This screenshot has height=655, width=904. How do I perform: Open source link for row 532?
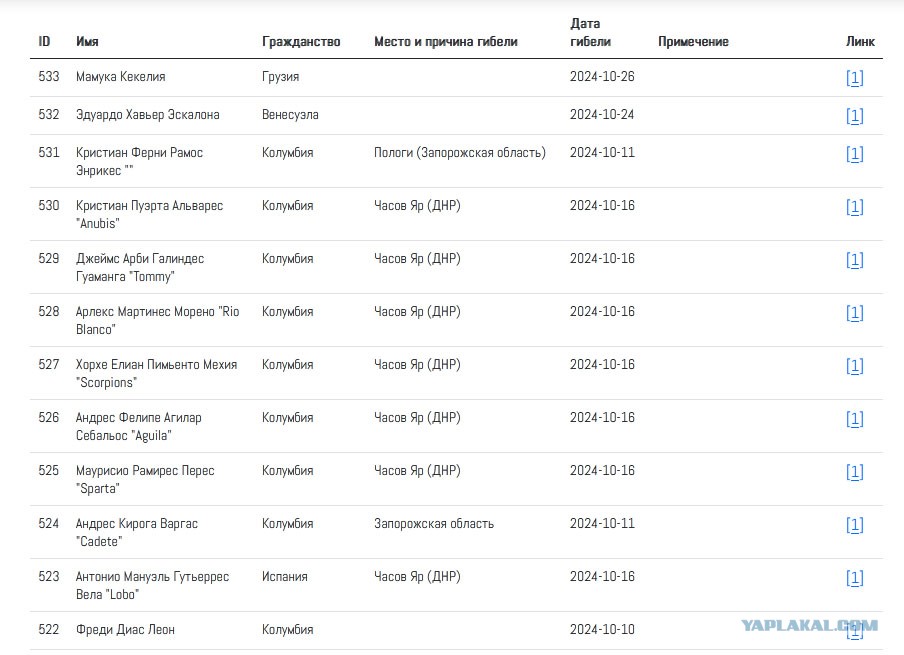(854, 115)
